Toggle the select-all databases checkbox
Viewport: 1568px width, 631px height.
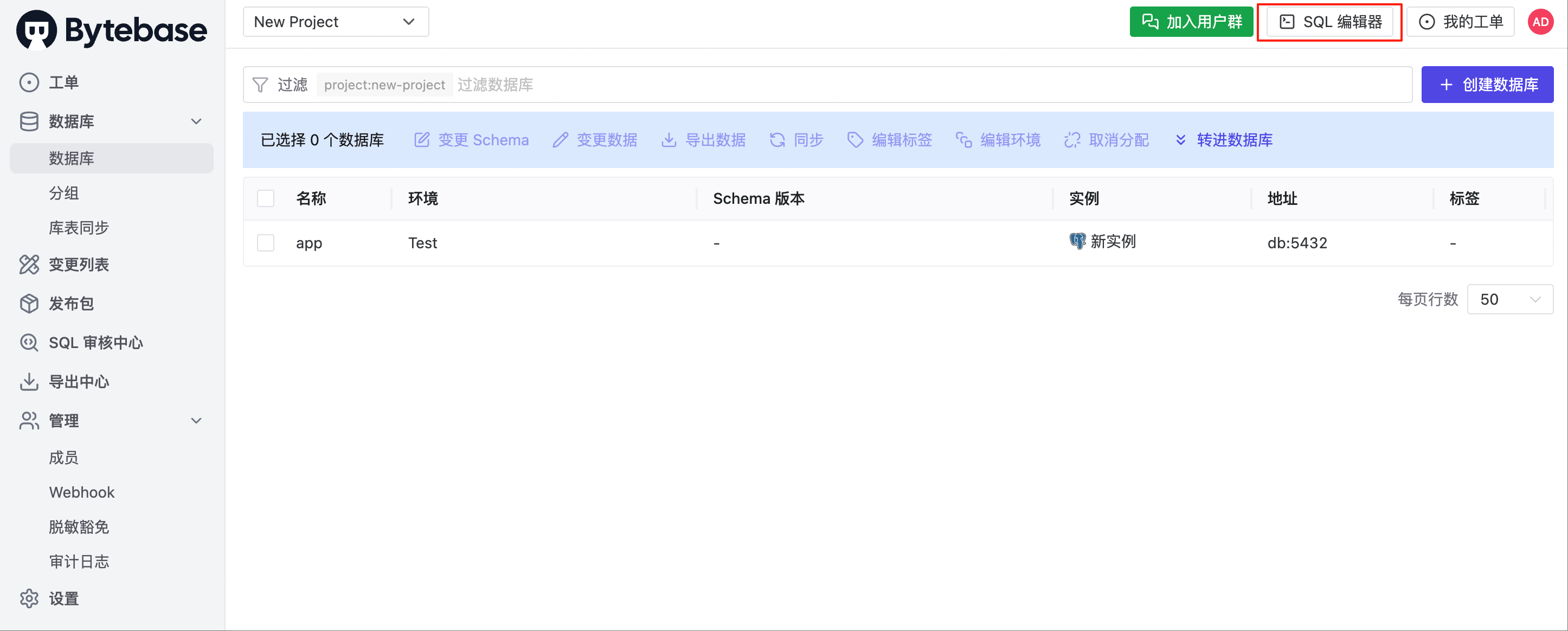[265, 198]
